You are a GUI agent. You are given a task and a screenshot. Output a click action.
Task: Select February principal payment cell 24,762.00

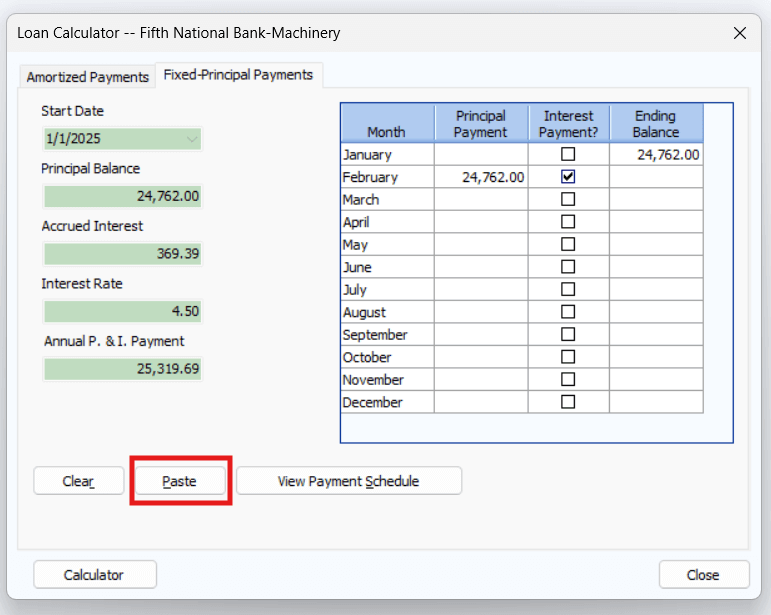pyautogui.click(x=481, y=177)
